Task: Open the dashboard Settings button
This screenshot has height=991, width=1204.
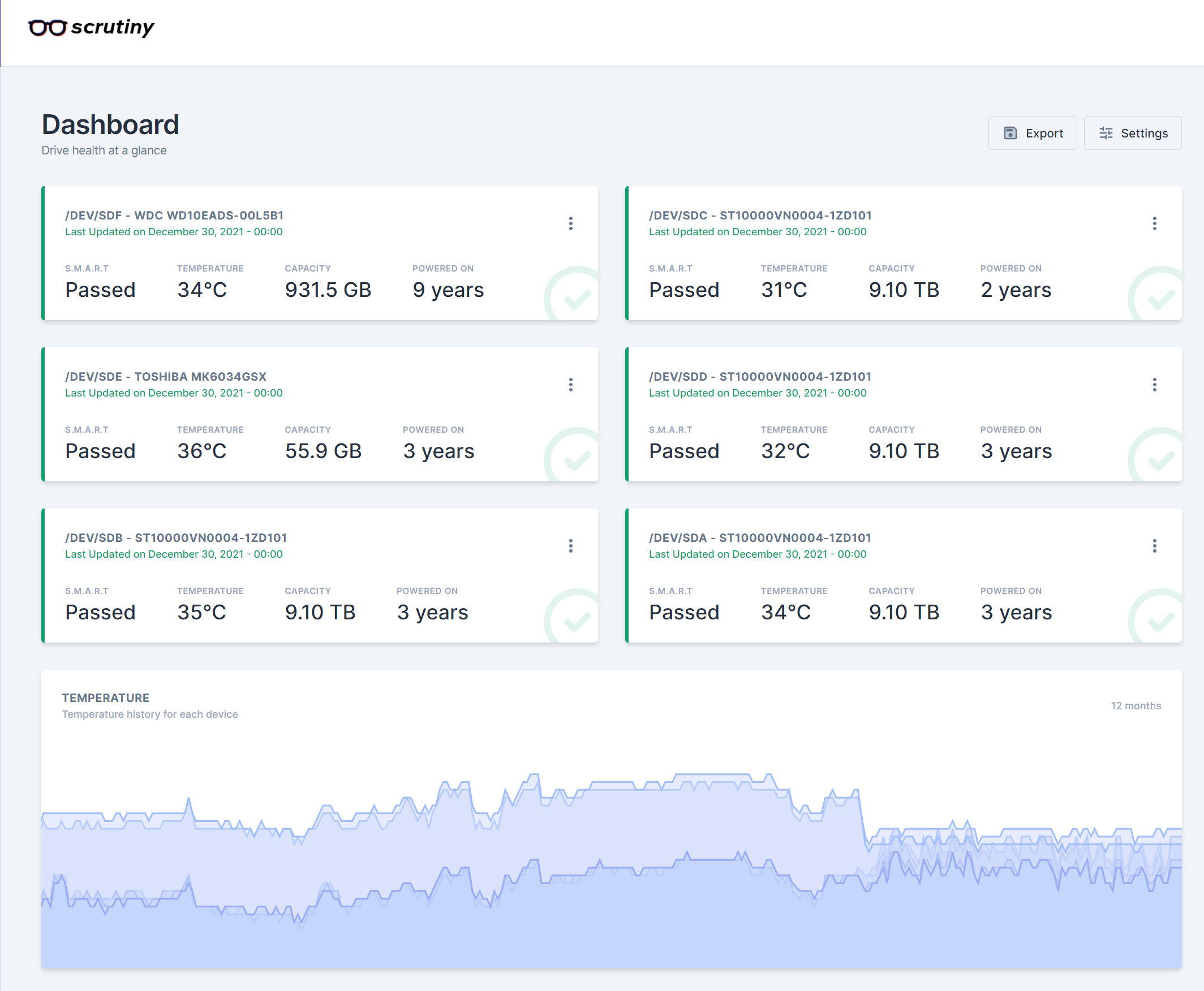Action: [1132, 133]
